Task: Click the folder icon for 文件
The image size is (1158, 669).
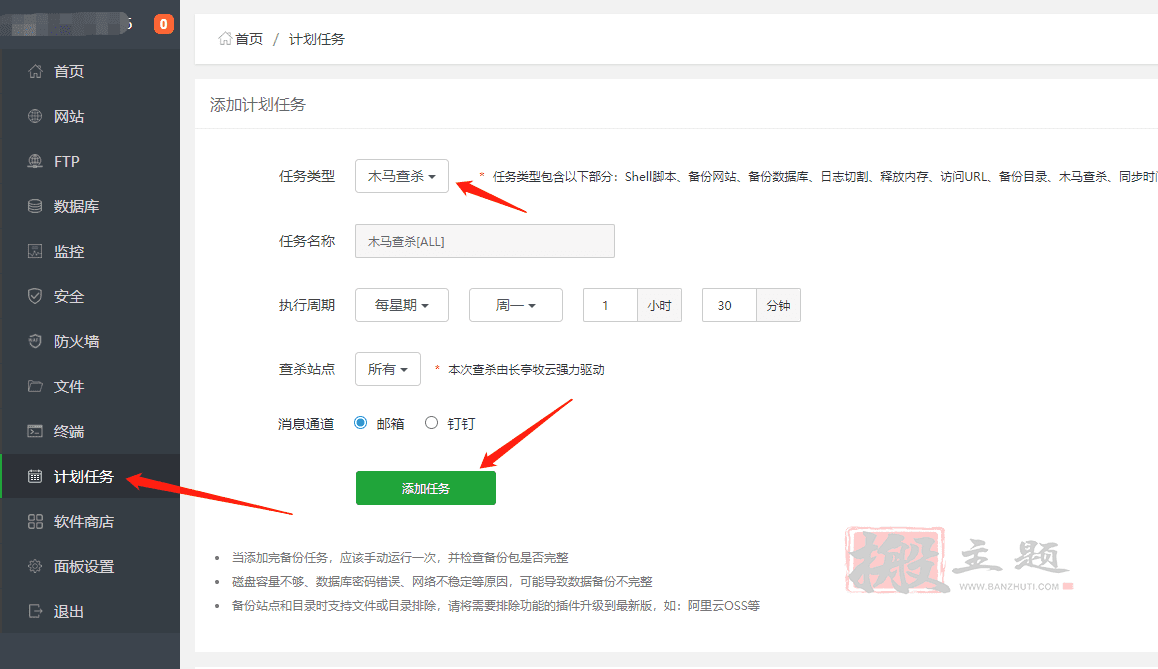Action: pyautogui.click(x=35, y=386)
